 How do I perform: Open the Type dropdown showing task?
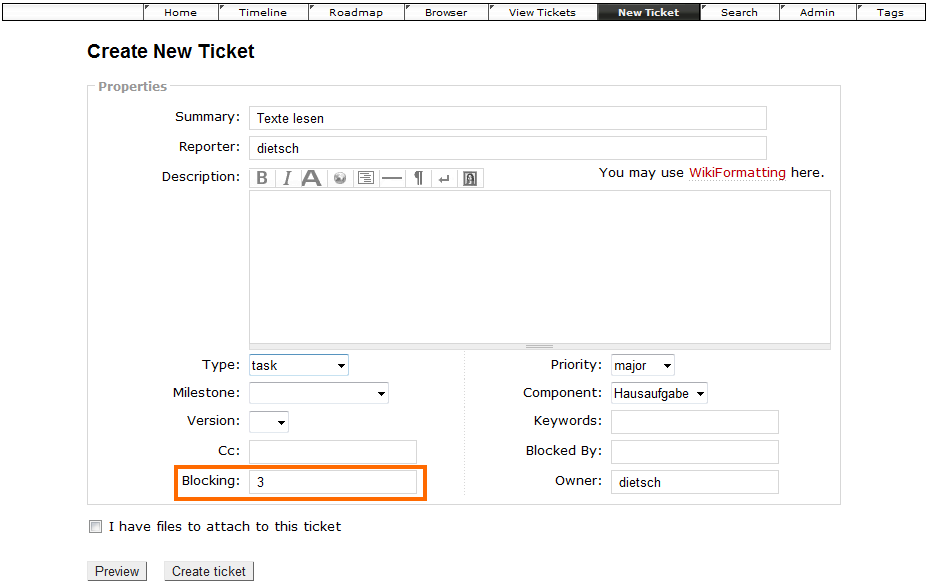tap(298, 365)
